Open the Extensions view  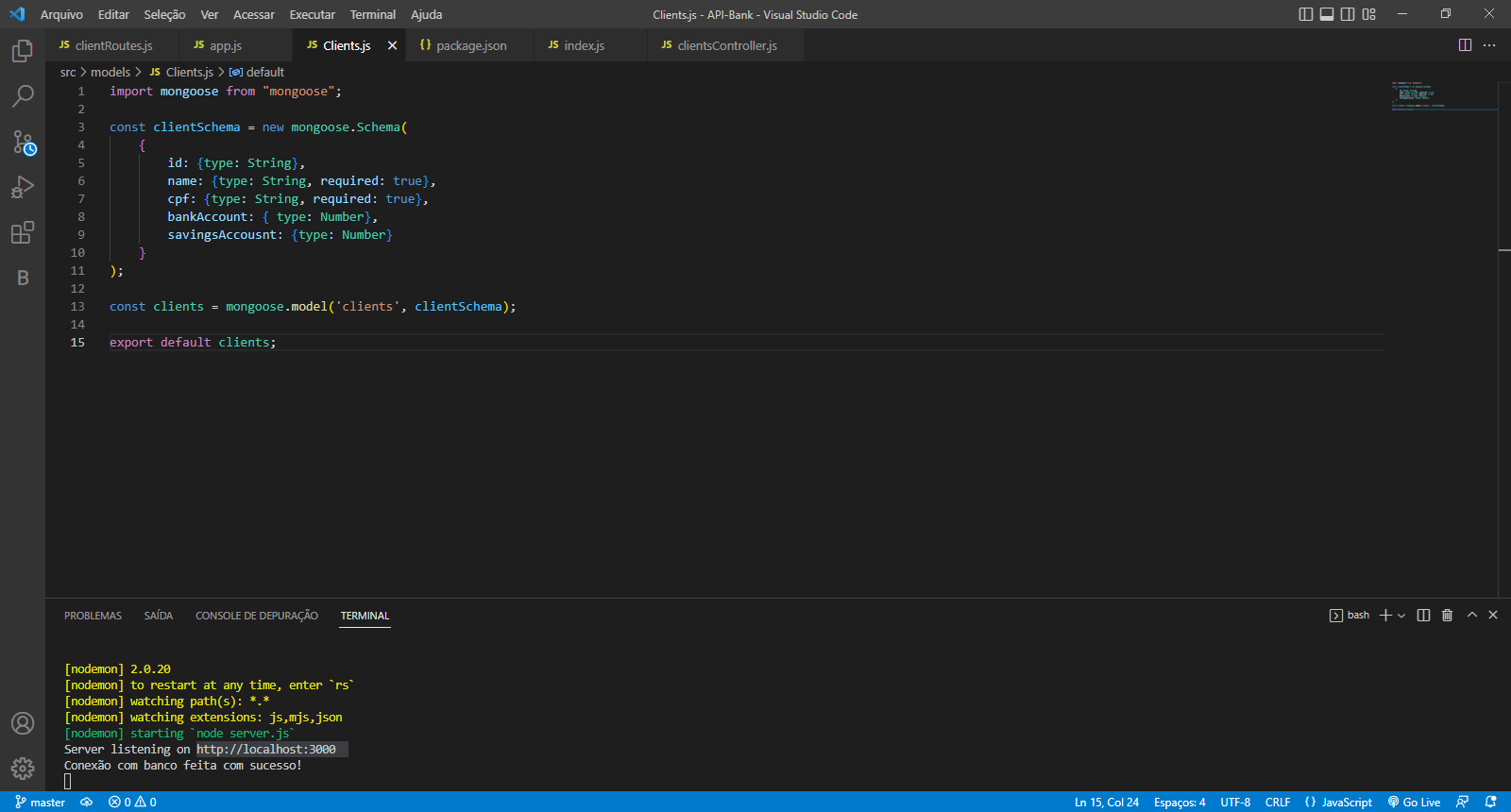click(x=23, y=232)
